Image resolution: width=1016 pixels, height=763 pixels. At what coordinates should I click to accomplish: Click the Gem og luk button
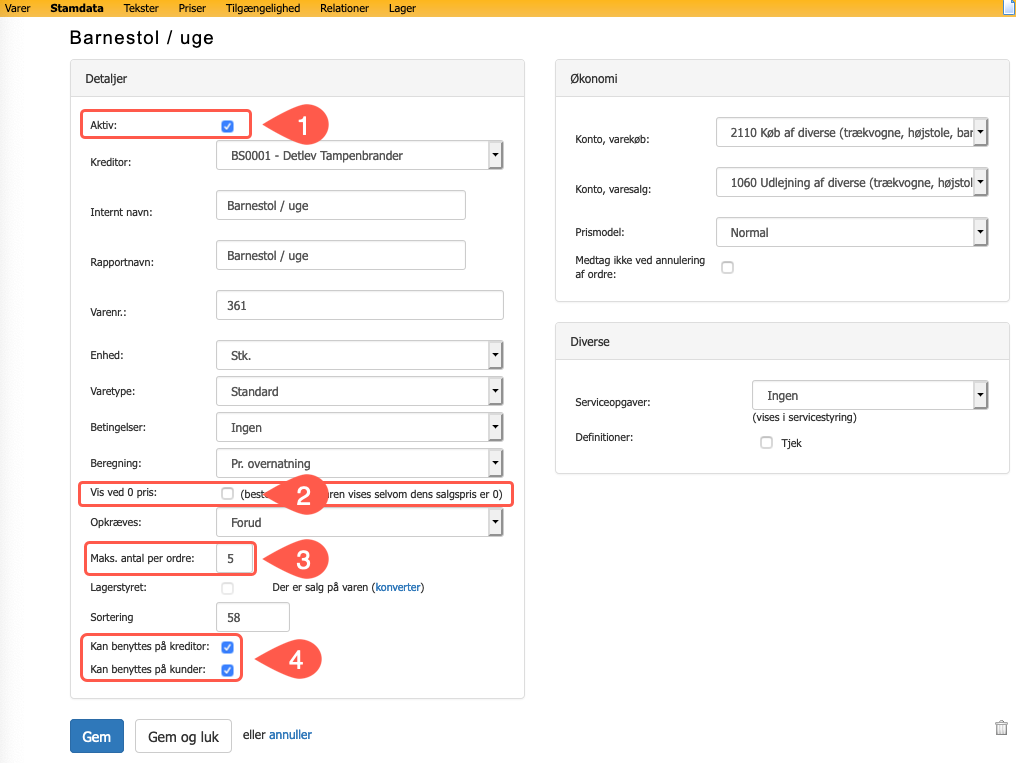tap(183, 736)
